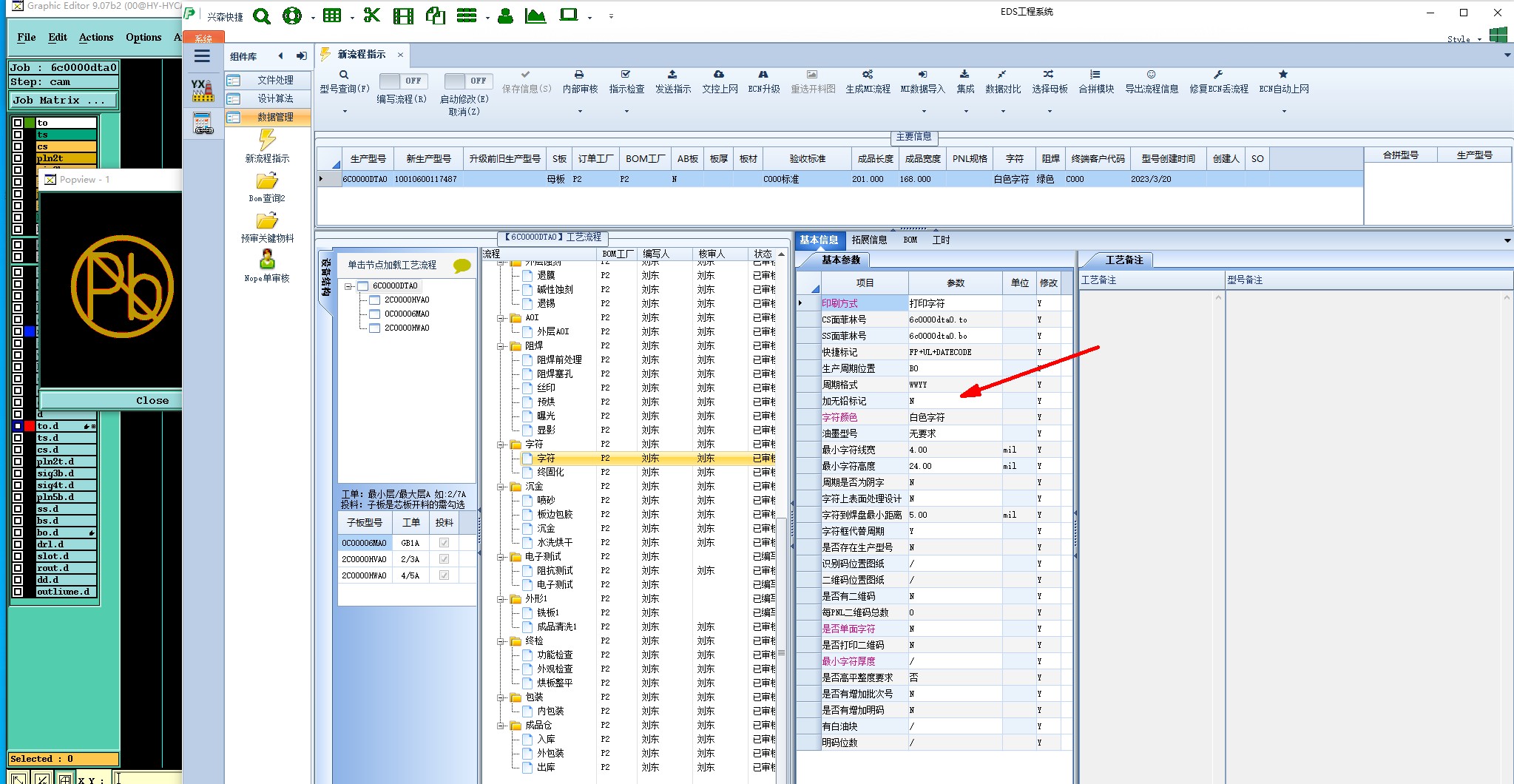The width and height of the screenshot is (1514, 784).
Task: Click the green film strip icon
Action: 404,16
